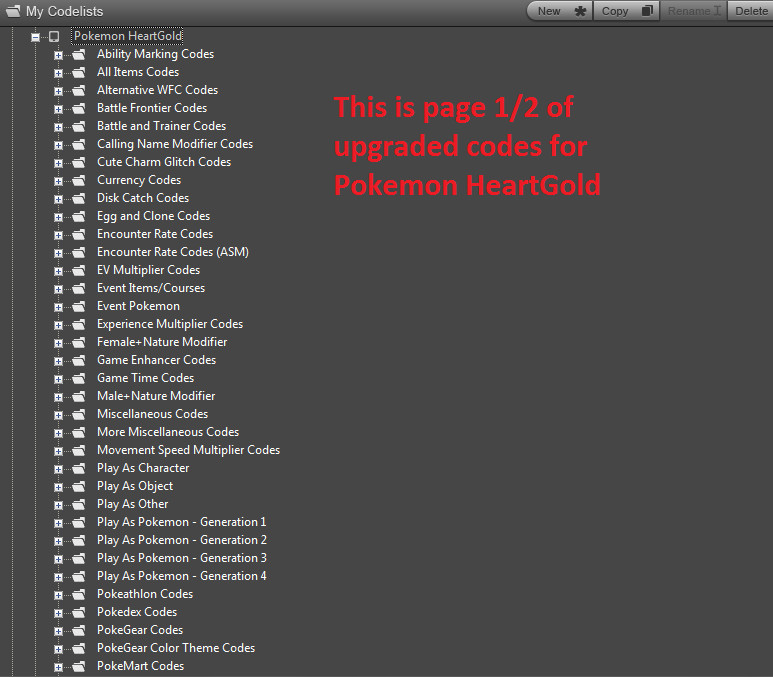Viewport: 773px width, 677px height.
Task: Expand the All Items Codes folder
Action: tap(58, 73)
